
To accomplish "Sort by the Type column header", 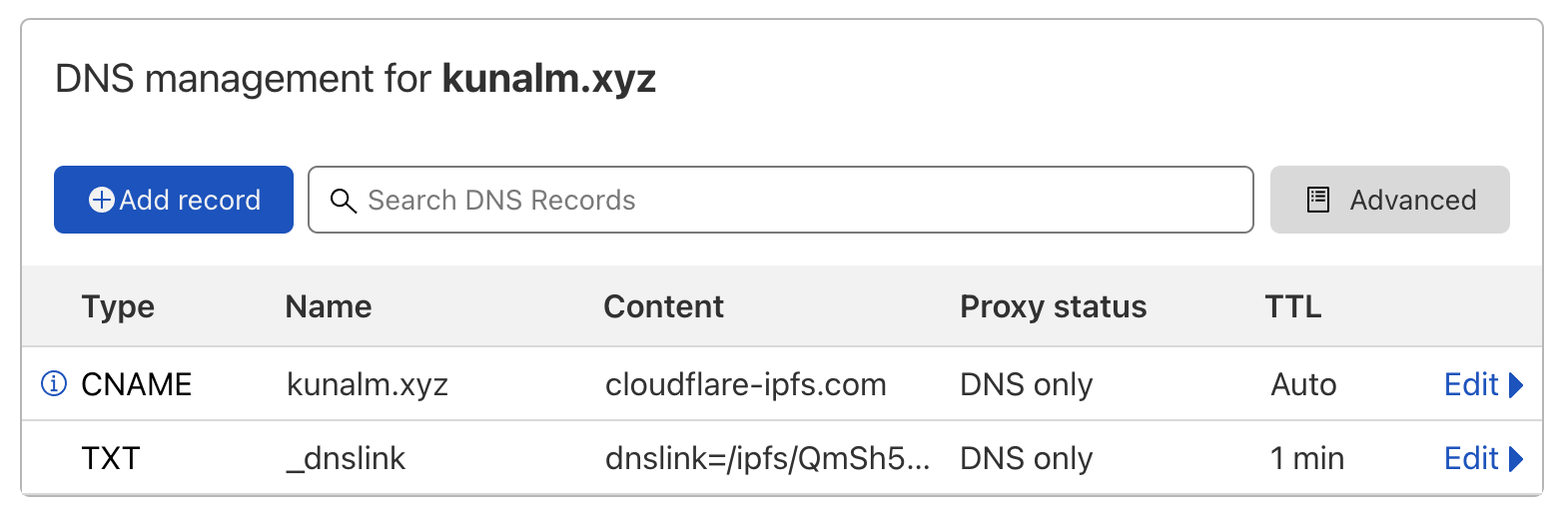I will [x=118, y=306].
